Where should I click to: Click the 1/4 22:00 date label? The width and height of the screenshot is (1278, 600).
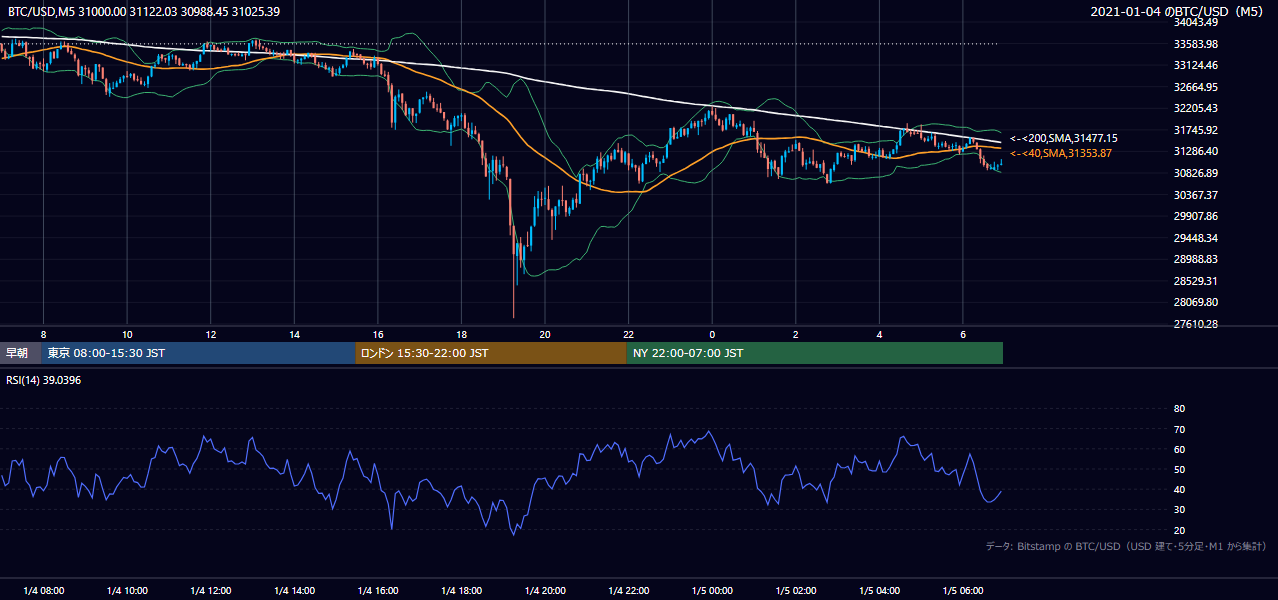[x=629, y=590]
